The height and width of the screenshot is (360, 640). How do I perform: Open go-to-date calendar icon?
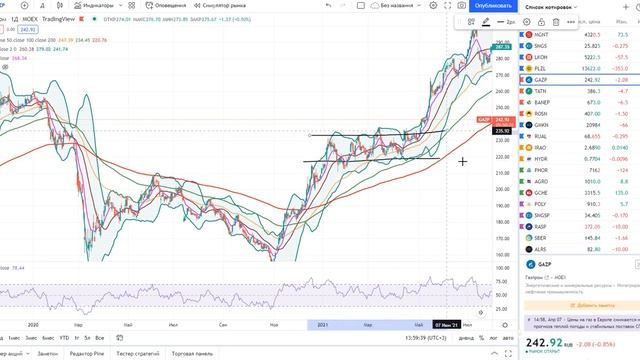[119, 338]
